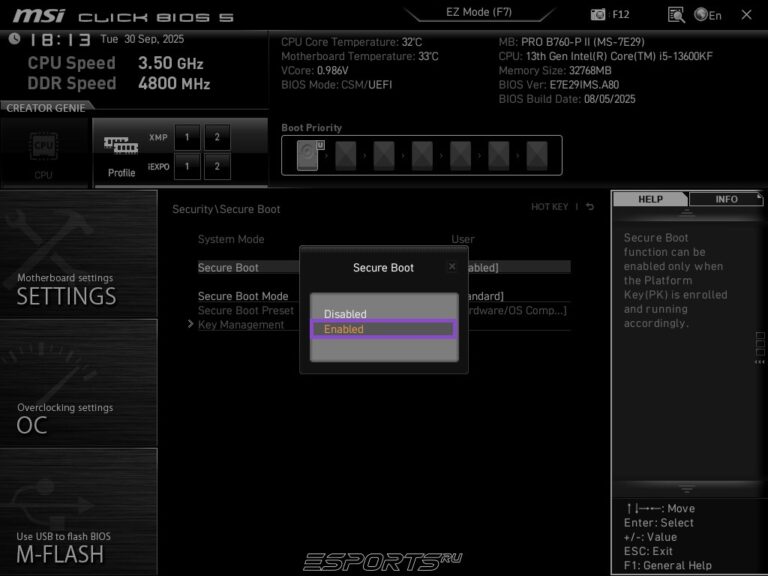This screenshot has width=768, height=576.
Task: Toggle iEXPO profile 1
Action: (x=186, y=165)
